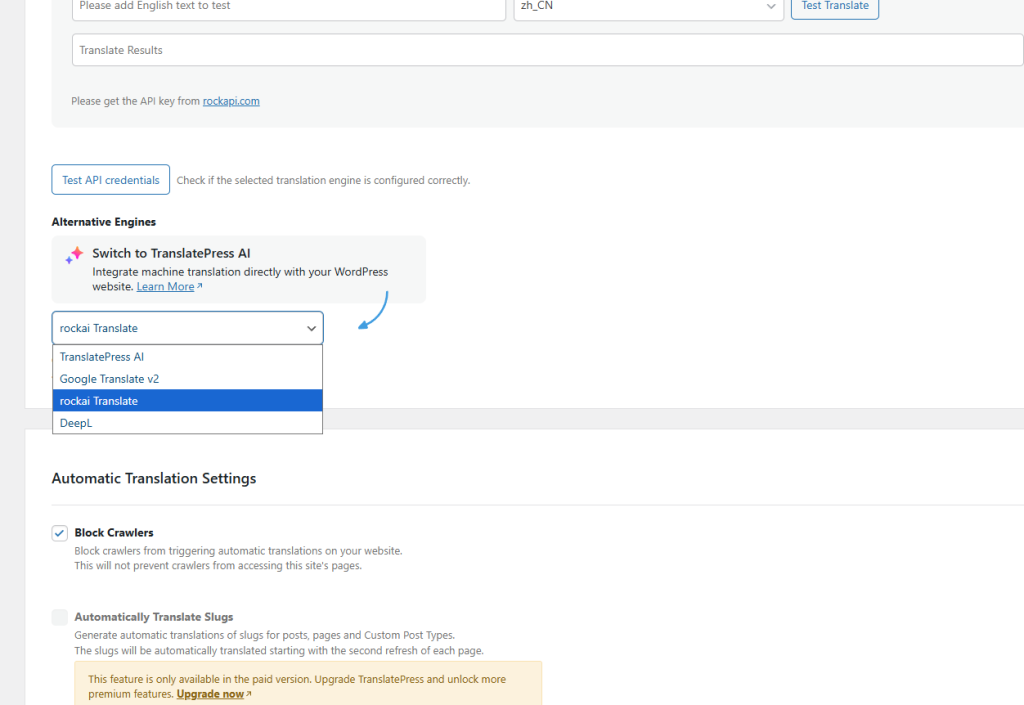Focus the English test text input field
Screen dimensions: 1024x705
pyautogui.click(x=288, y=7)
